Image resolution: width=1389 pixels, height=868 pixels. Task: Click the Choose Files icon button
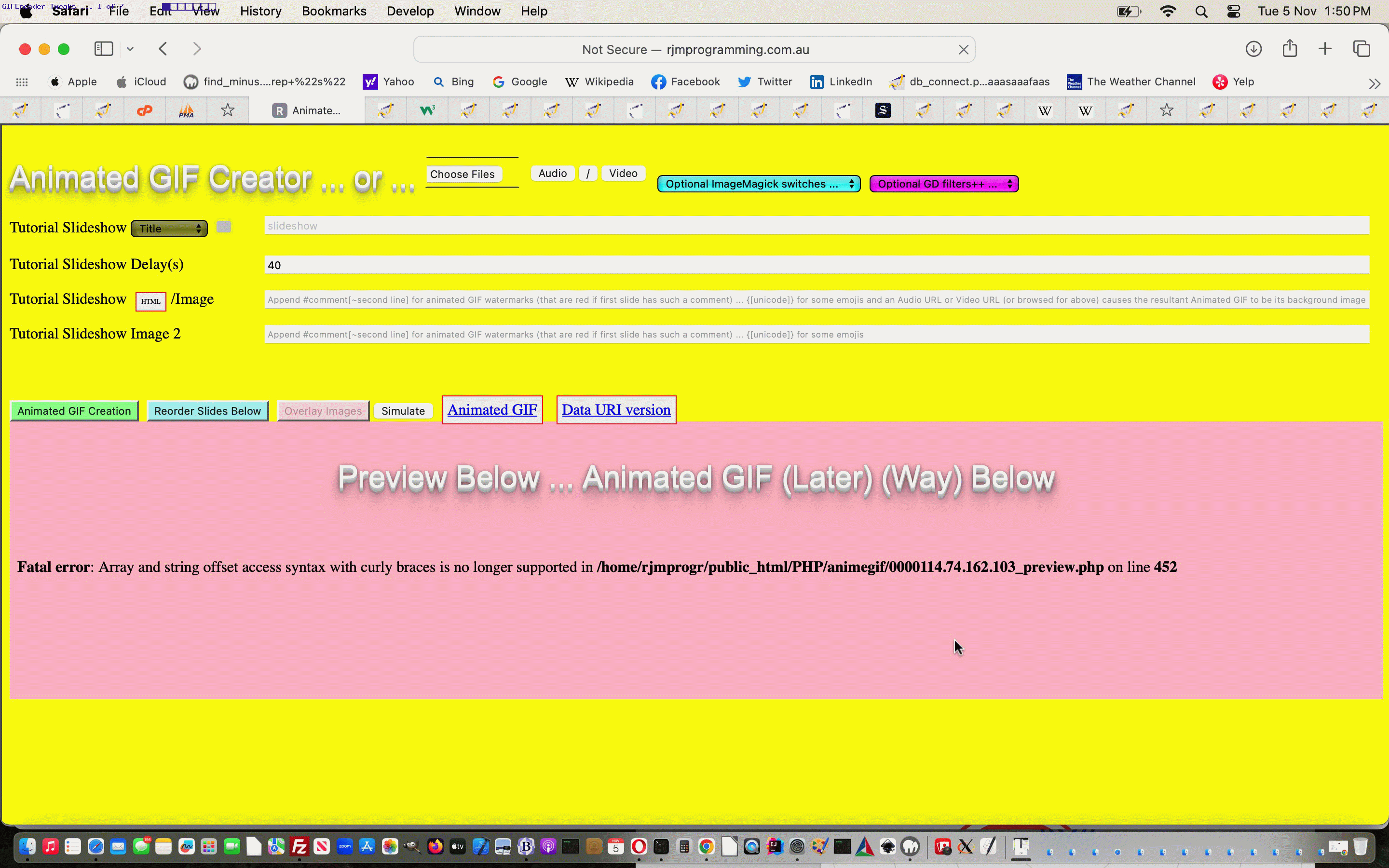[463, 174]
